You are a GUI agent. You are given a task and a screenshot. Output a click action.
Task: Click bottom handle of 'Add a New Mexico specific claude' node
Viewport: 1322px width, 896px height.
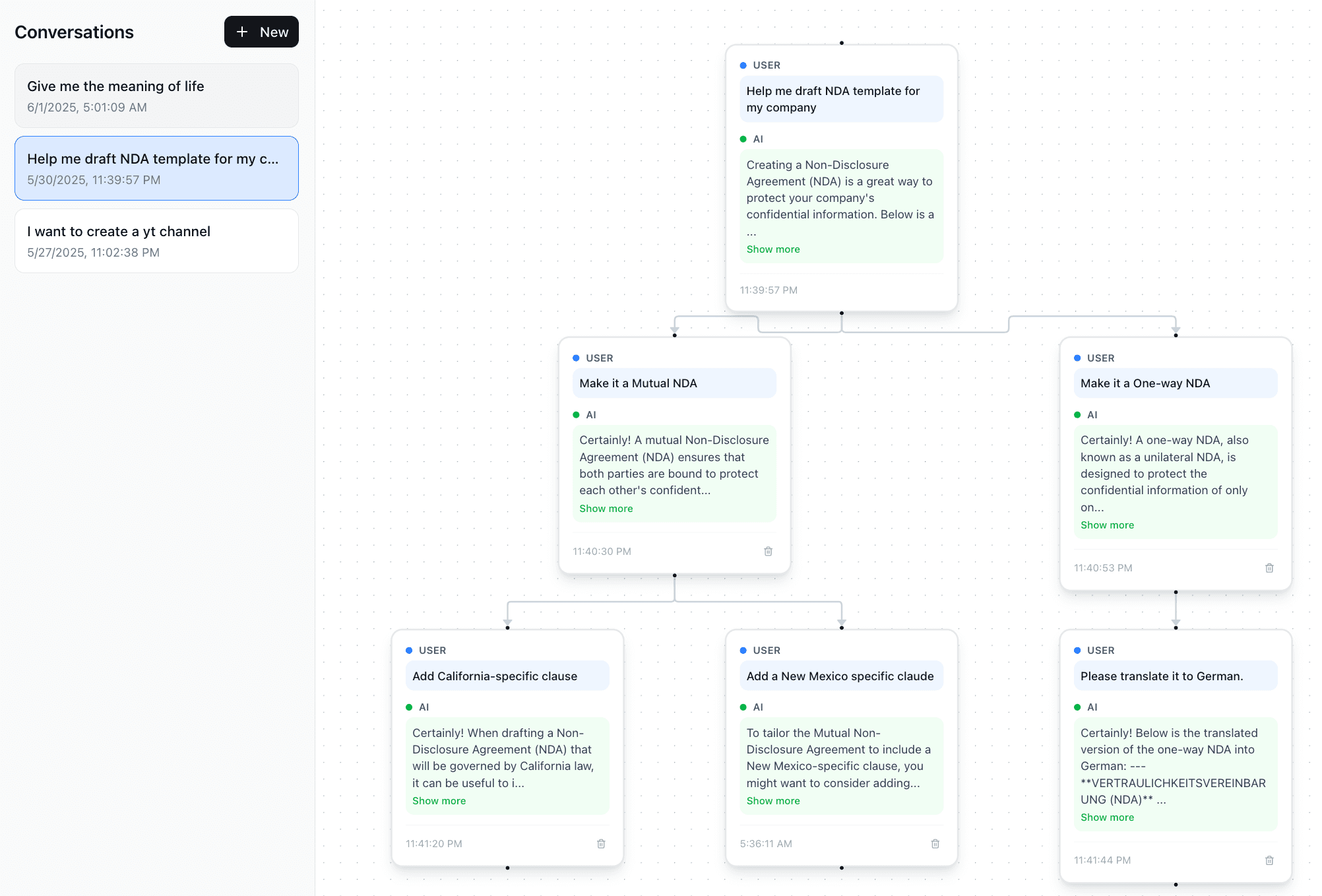click(841, 868)
